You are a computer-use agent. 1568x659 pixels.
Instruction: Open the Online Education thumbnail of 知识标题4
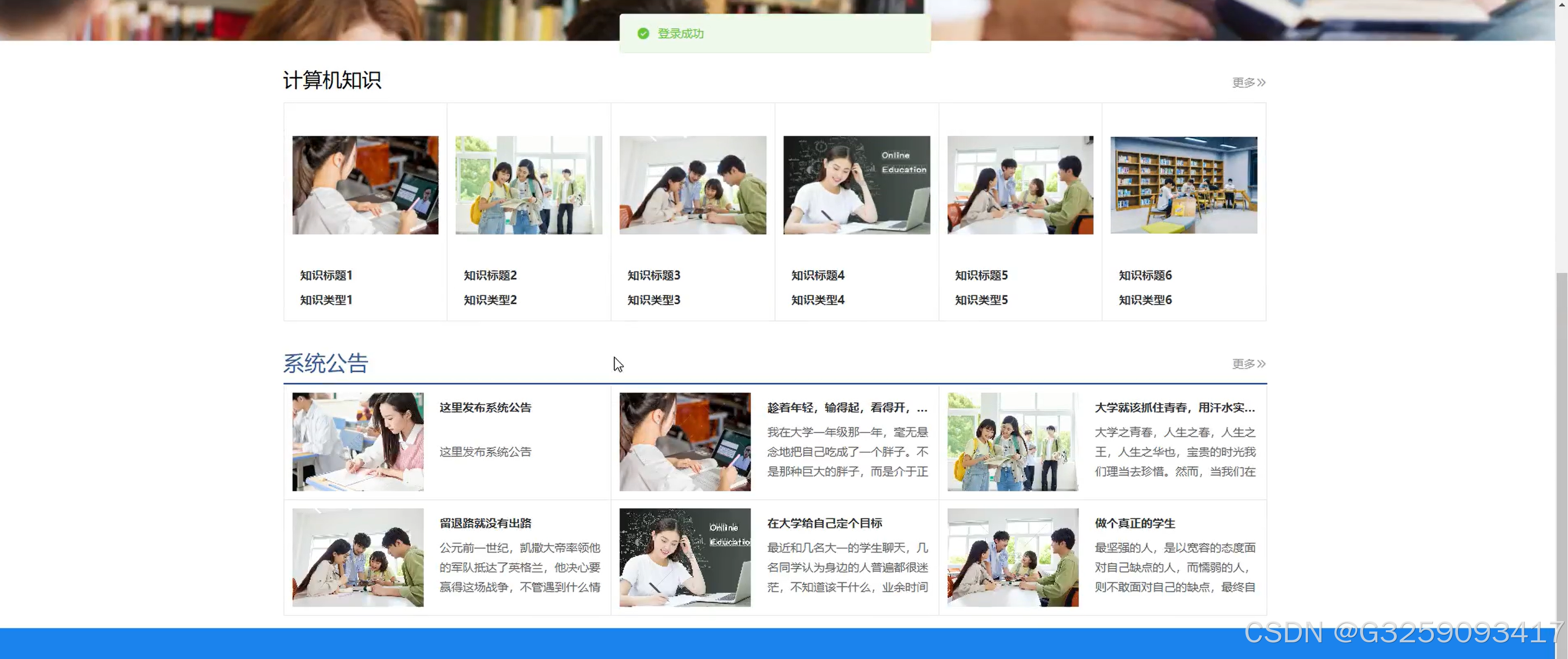click(x=857, y=185)
